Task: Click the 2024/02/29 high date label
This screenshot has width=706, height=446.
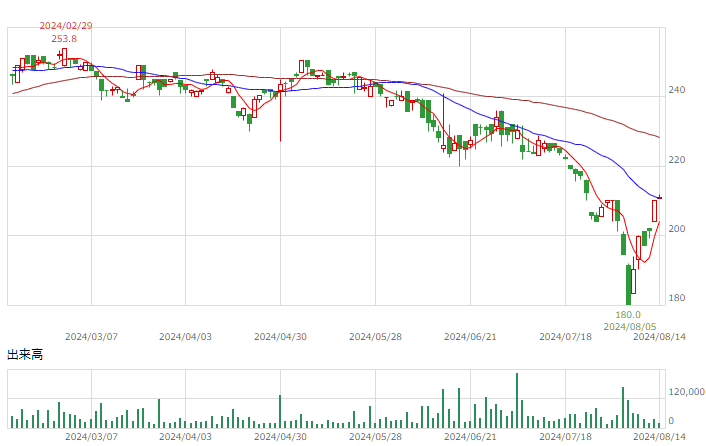Action: (x=66, y=26)
